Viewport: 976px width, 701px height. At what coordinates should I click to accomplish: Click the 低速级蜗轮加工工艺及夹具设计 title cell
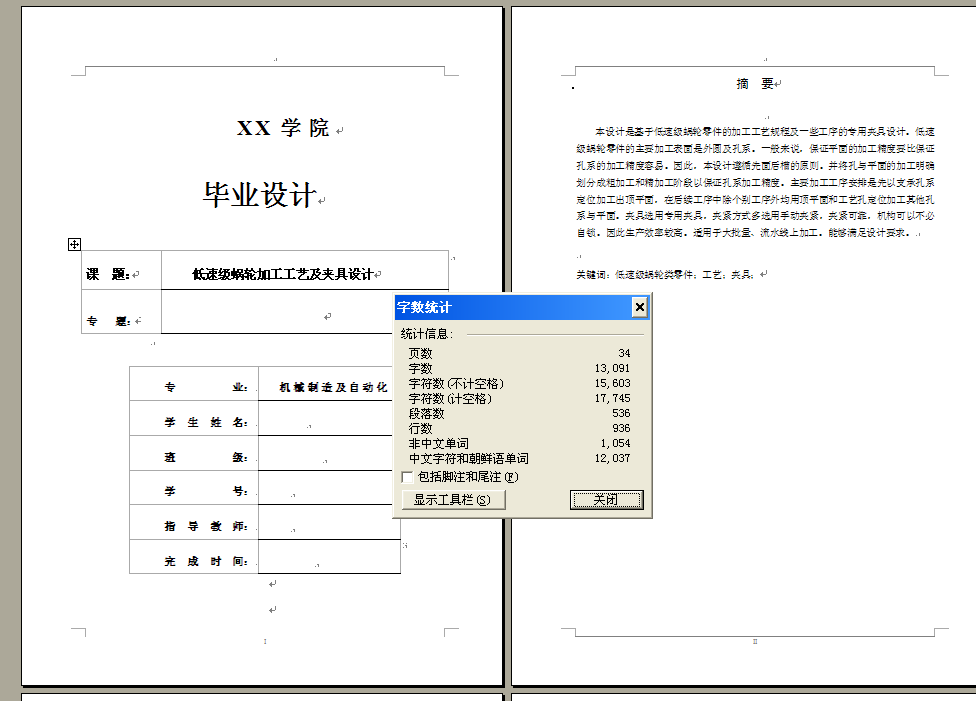click(304, 270)
